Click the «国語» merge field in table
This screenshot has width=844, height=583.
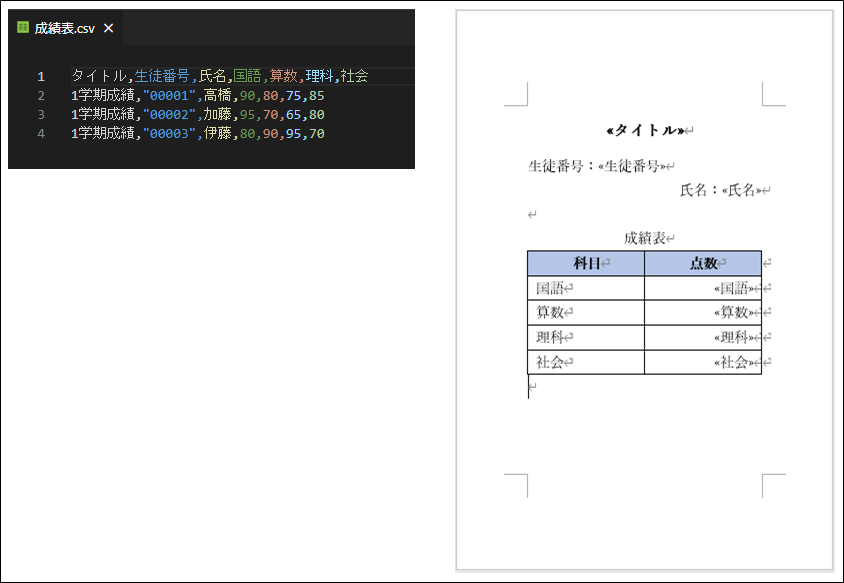(x=734, y=288)
